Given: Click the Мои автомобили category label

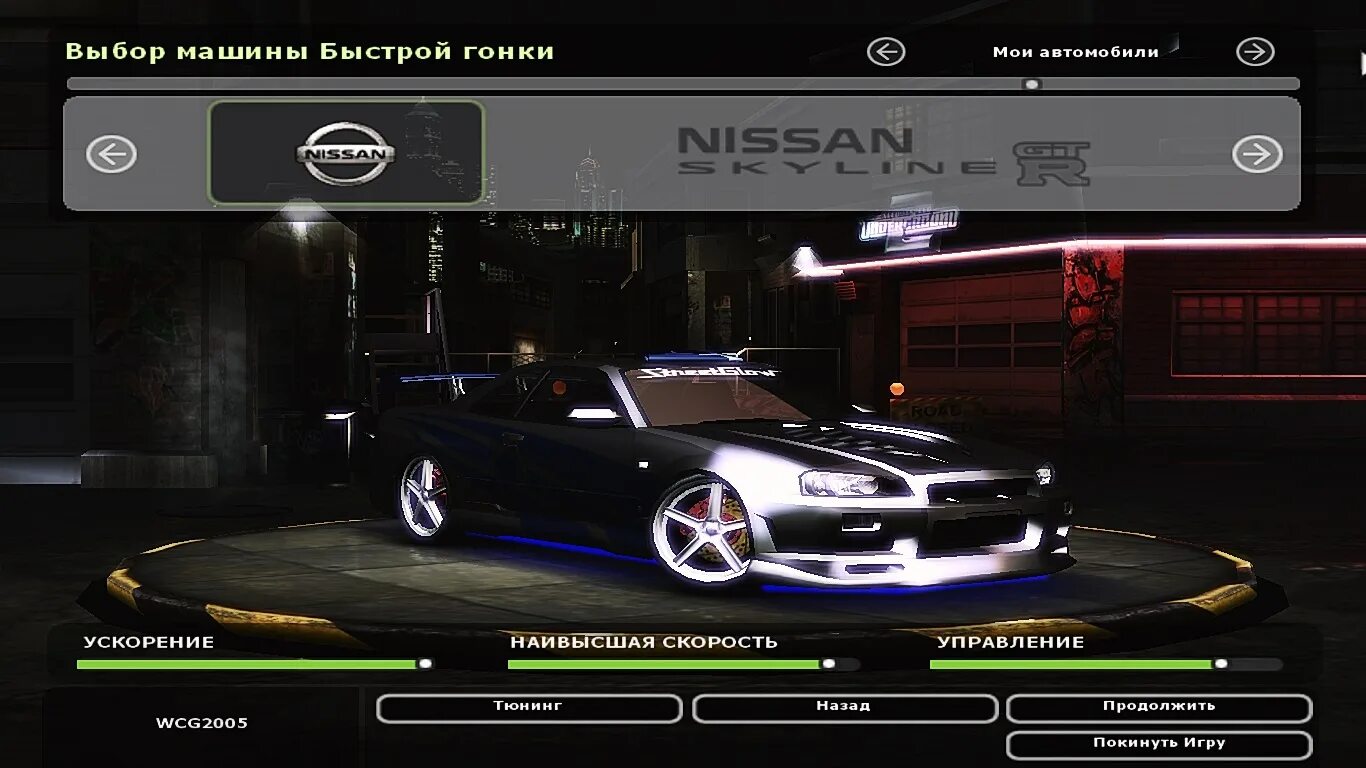Looking at the screenshot, I should [x=1075, y=52].
